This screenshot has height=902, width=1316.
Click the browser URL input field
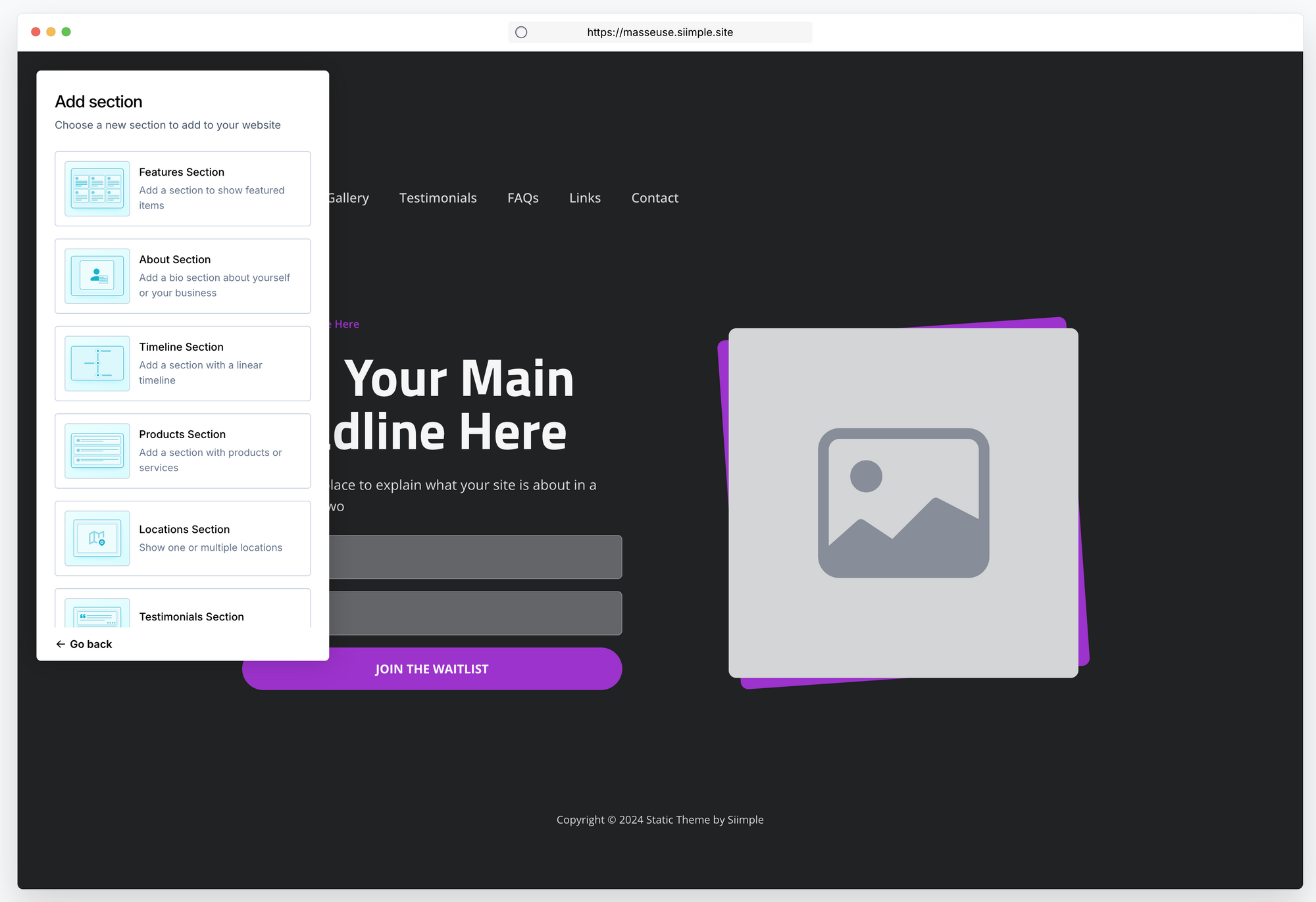click(659, 32)
